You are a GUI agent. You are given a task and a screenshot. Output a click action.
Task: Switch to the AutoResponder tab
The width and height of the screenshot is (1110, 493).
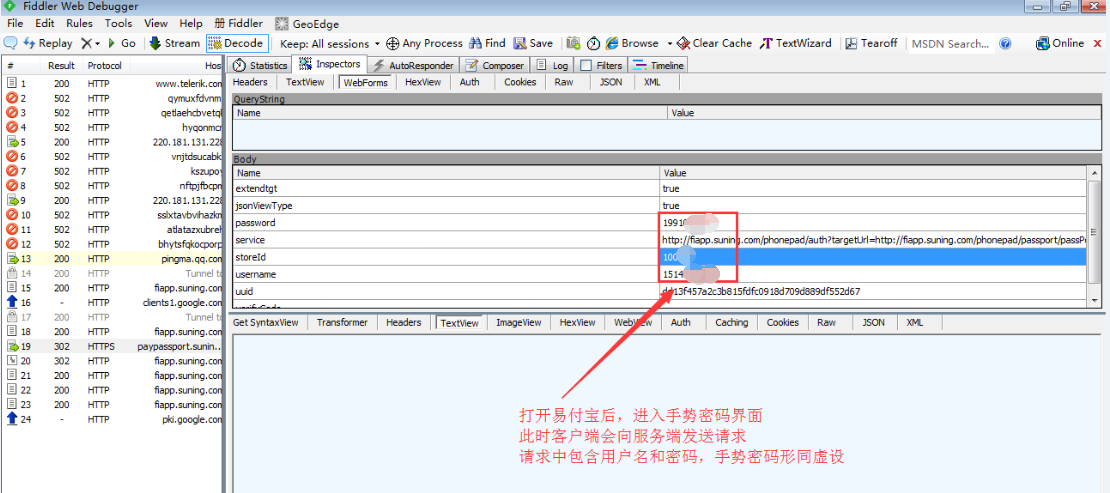[413, 65]
